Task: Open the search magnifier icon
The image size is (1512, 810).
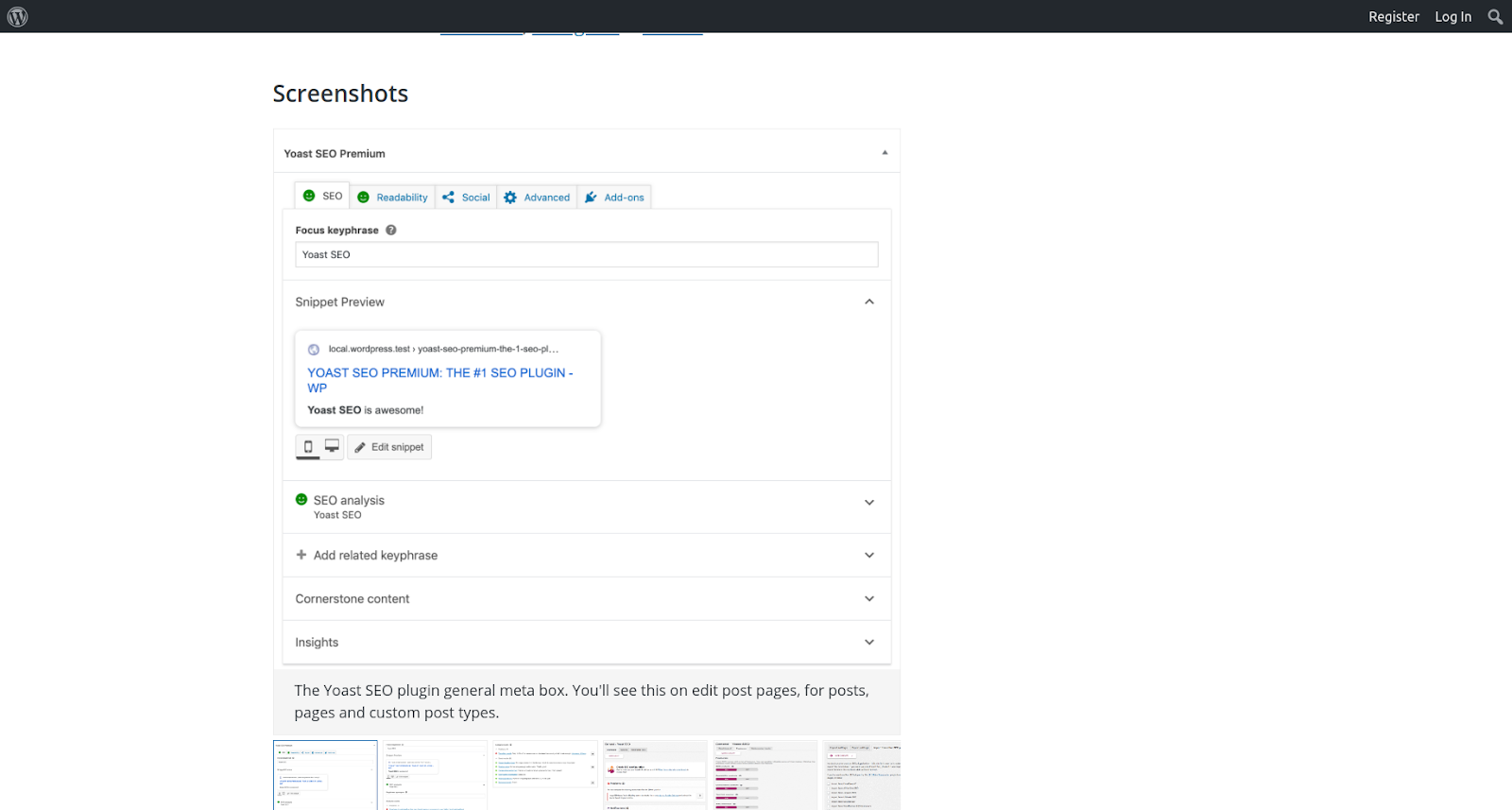Action: [1495, 16]
